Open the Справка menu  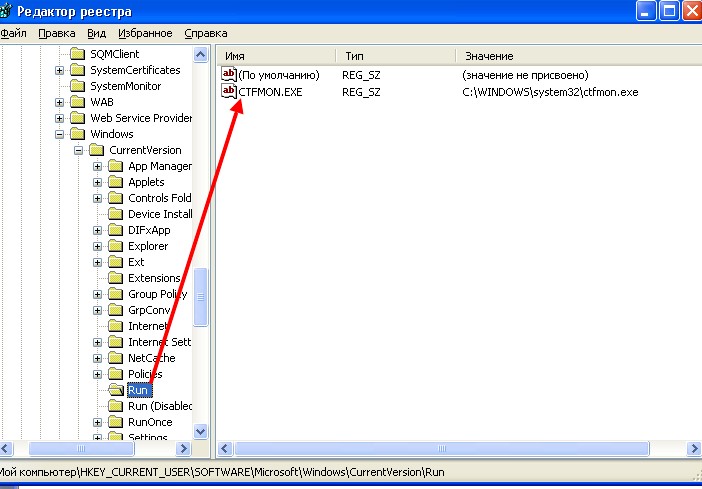point(205,34)
